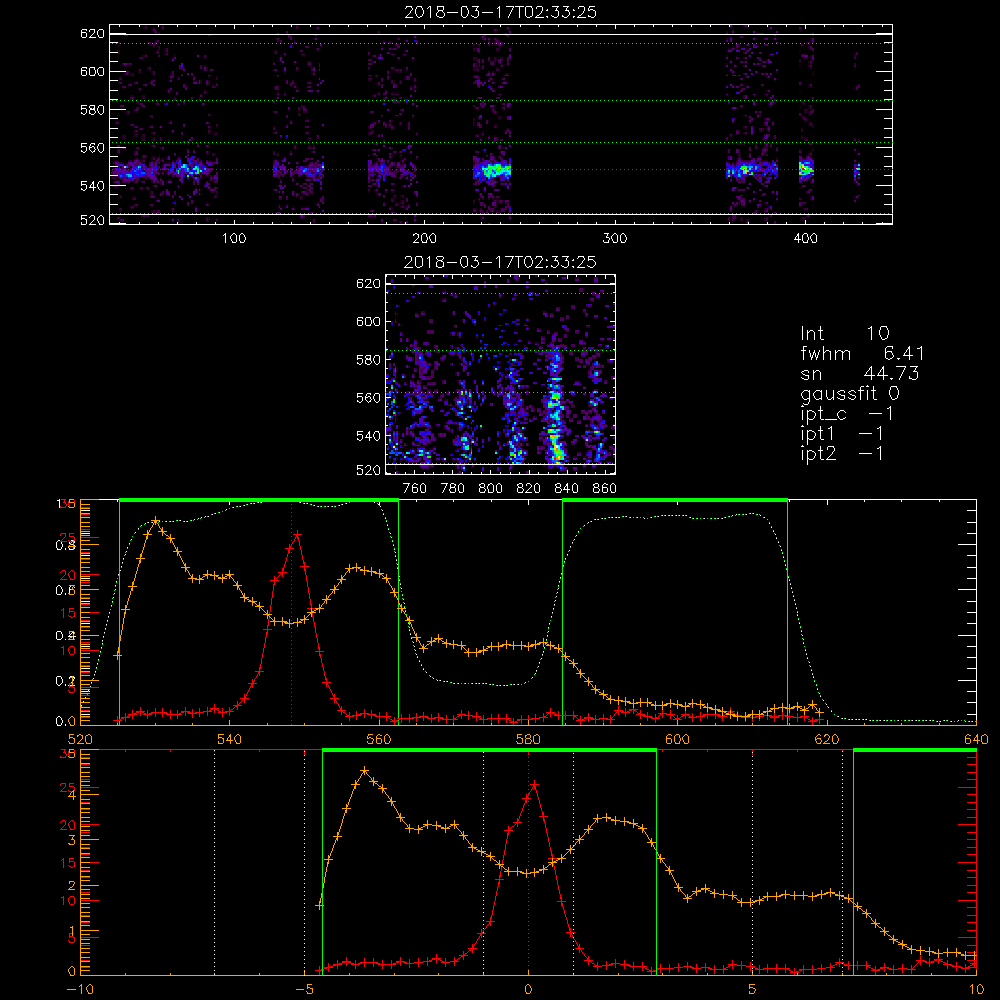
Task: Click y-axis label 560 of middle image
Action: coord(368,398)
